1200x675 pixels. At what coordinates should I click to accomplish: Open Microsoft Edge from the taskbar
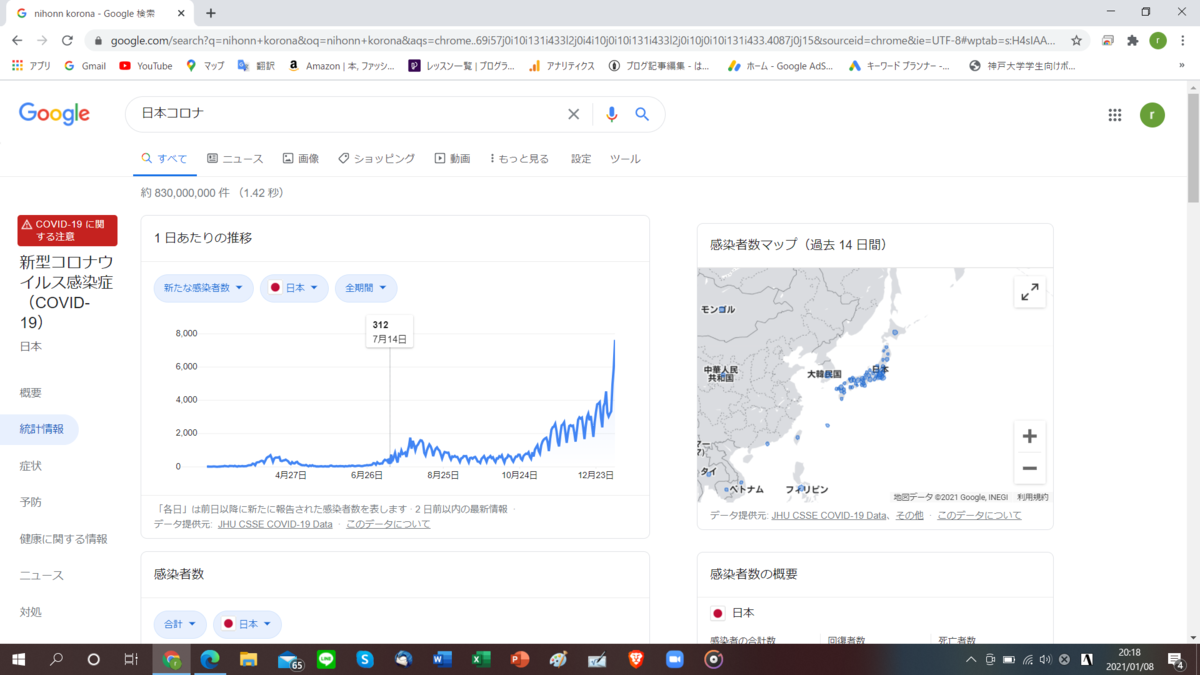210,659
